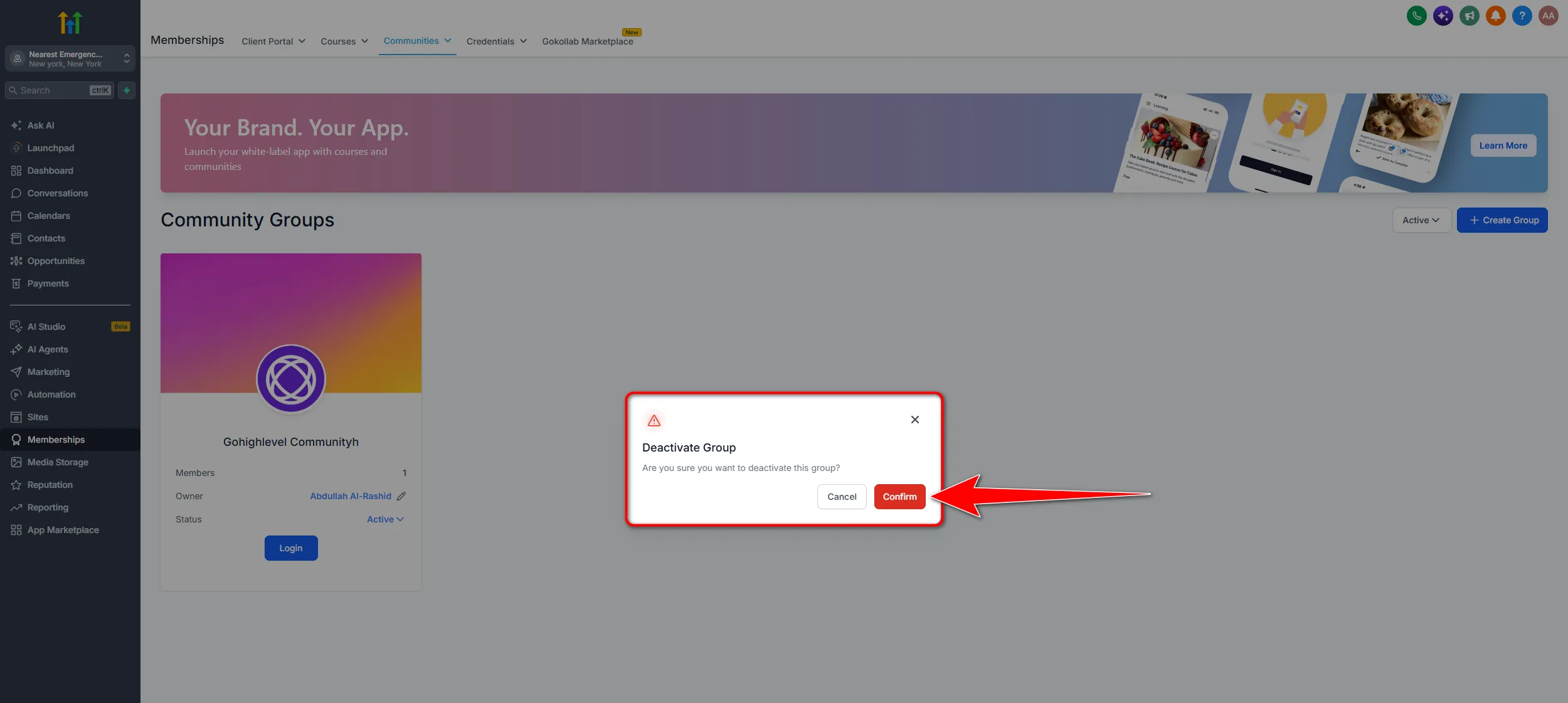Open the Gokollab Marketplace tab
The height and width of the screenshot is (703, 1568).
(588, 41)
